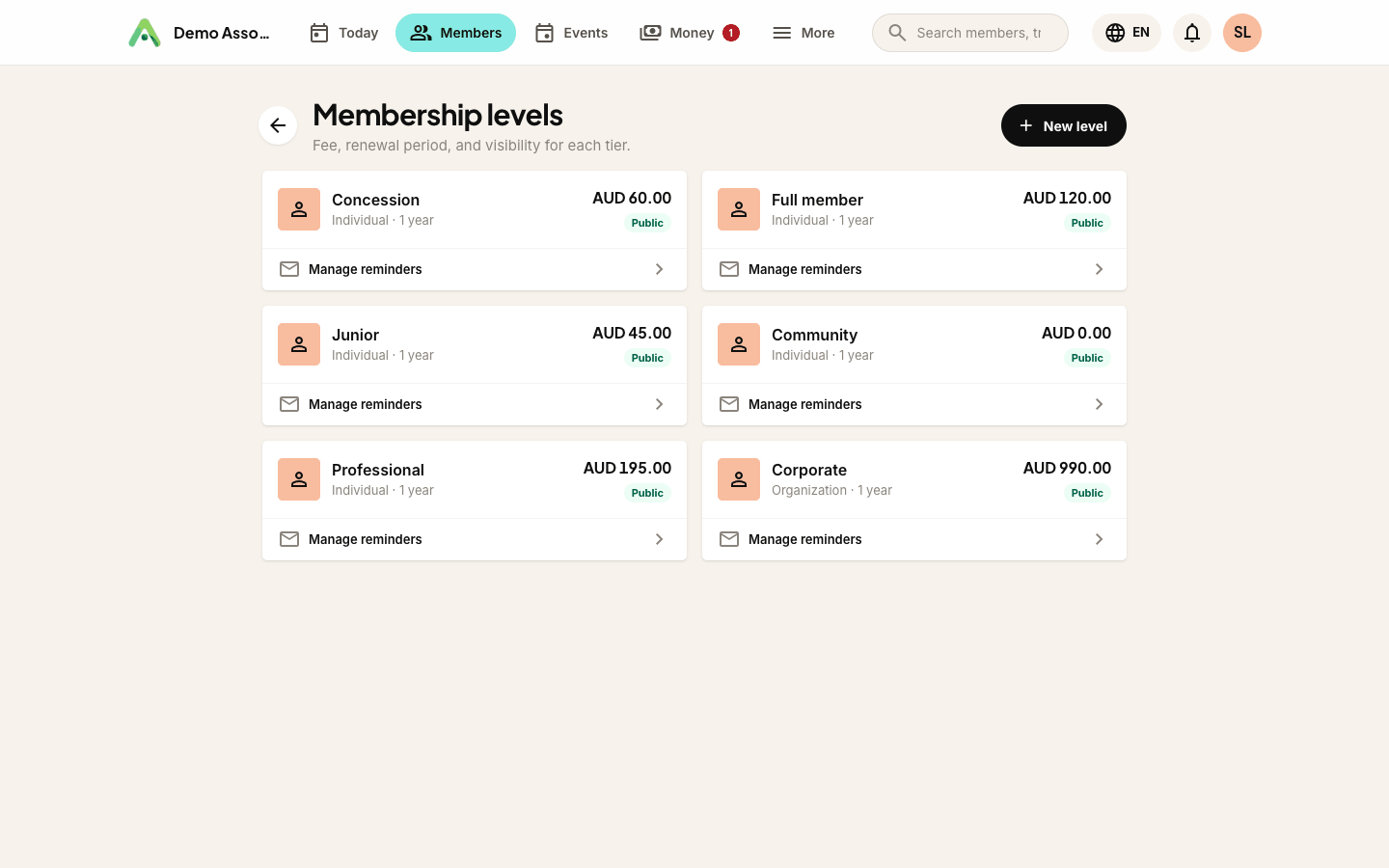The width and height of the screenshot is (1389, 868).
Task: Click the Community level person icon
Action: coord(739,344)
